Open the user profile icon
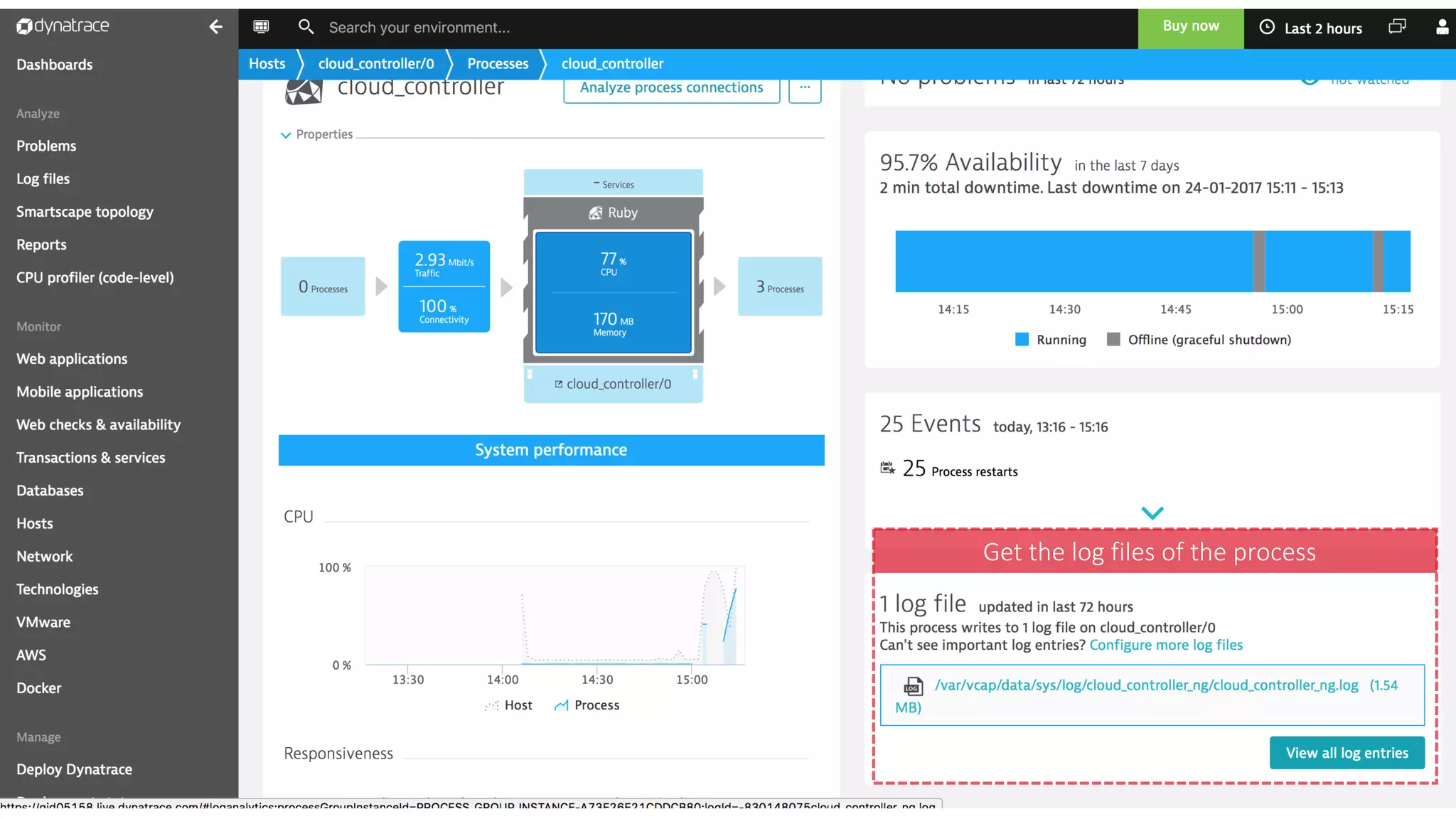Image resolution: width=1456 pixels, height=819 pixels. (x=1442, y=27)
